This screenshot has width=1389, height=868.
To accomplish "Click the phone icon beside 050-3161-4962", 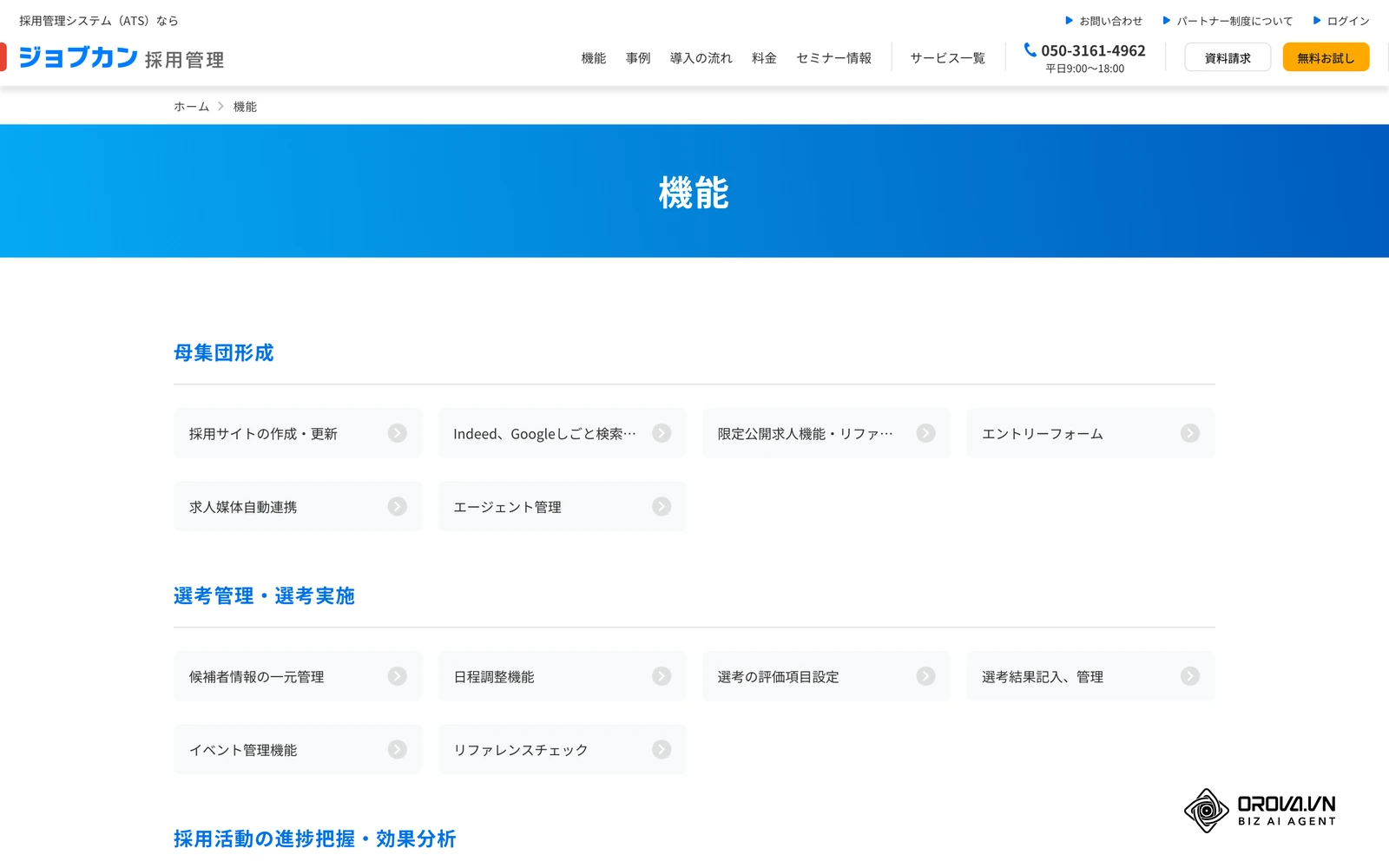I will coord(1030,50).
